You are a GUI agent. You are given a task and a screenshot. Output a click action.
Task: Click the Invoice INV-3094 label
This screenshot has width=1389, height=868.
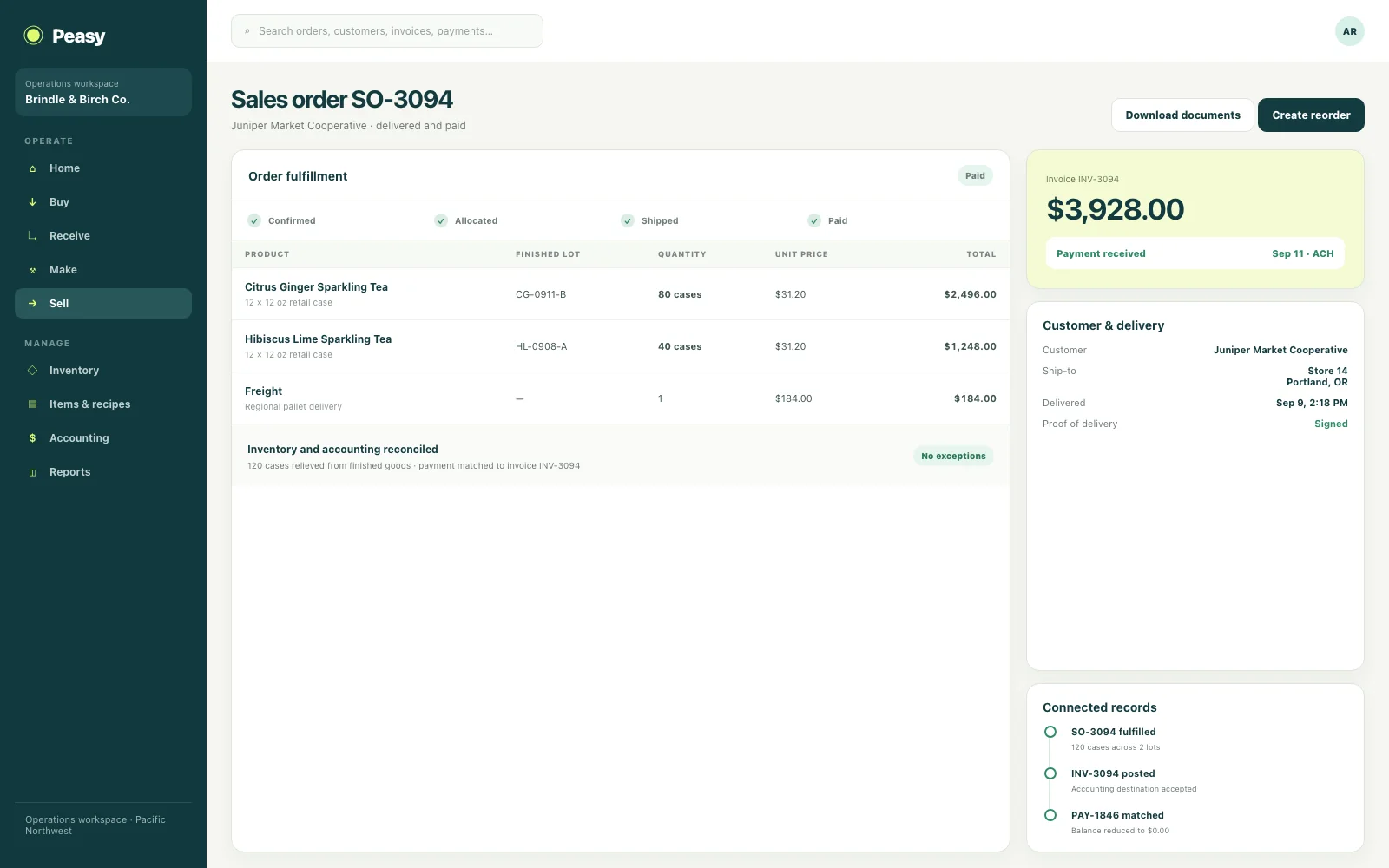pyautogui.click(x=1082, y=180)
